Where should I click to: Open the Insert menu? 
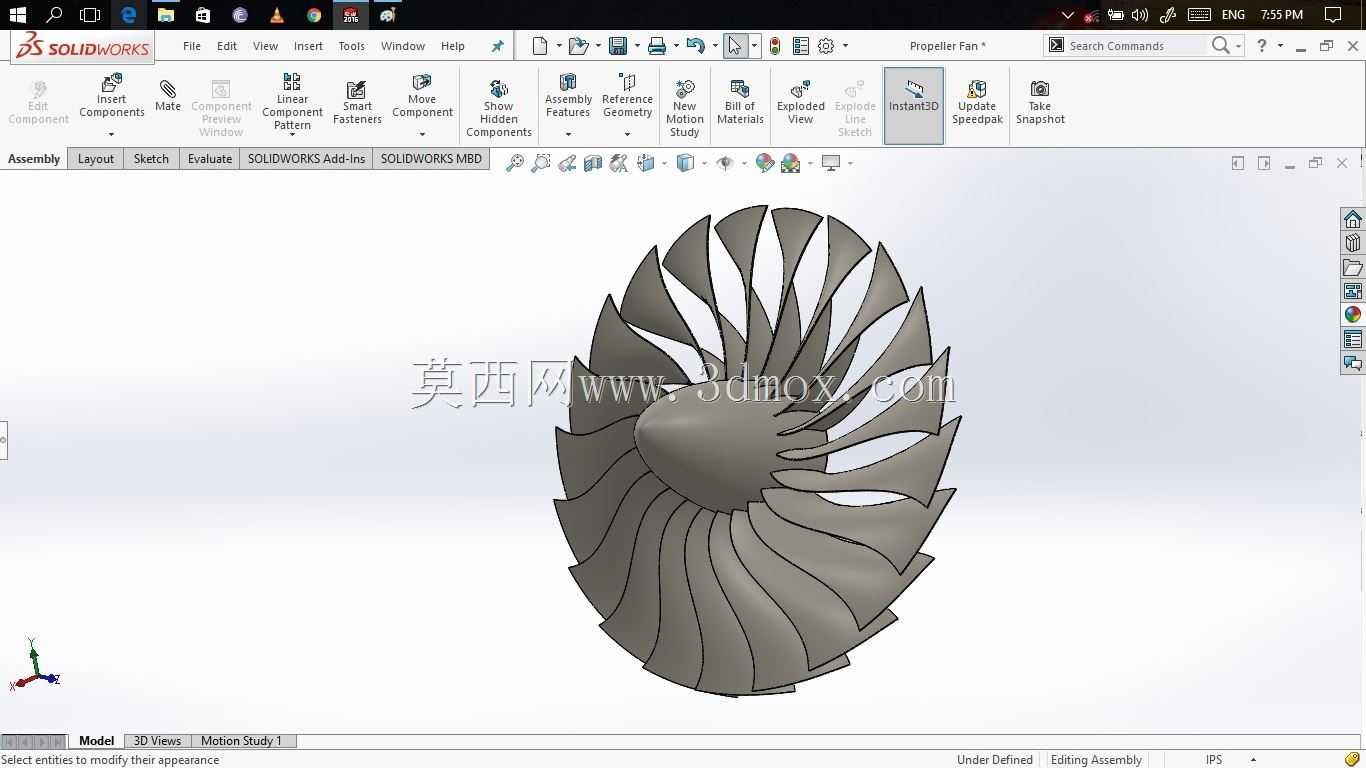(308, 46)
